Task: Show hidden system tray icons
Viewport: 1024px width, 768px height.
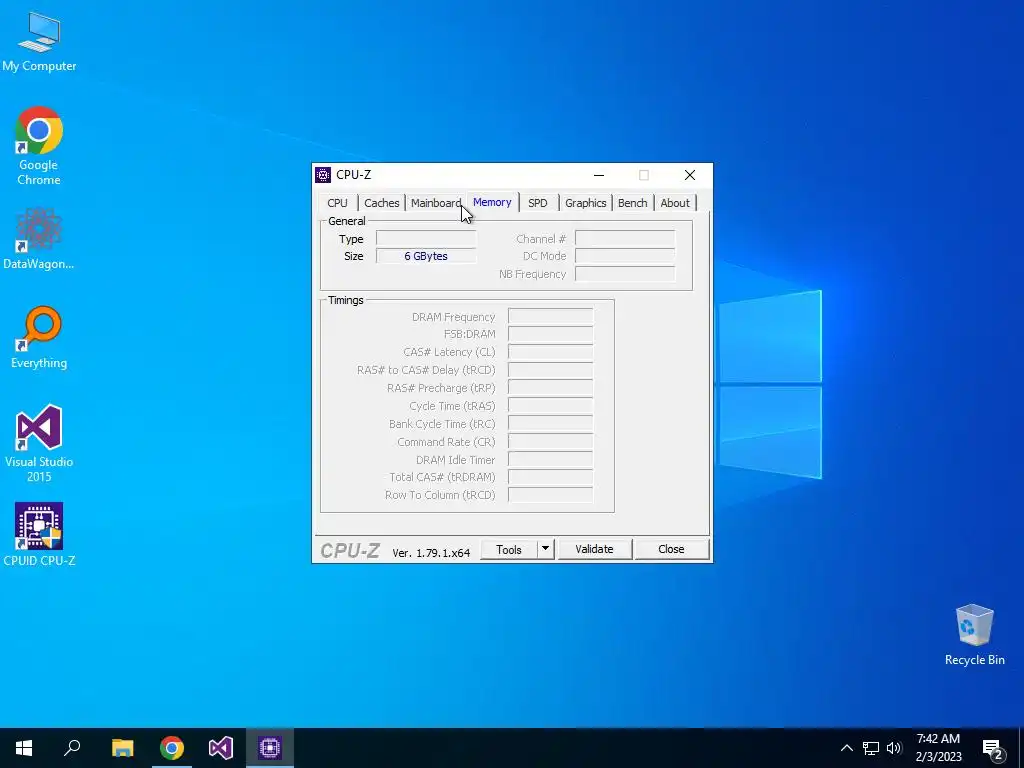Action: click(x=846, y=748)
